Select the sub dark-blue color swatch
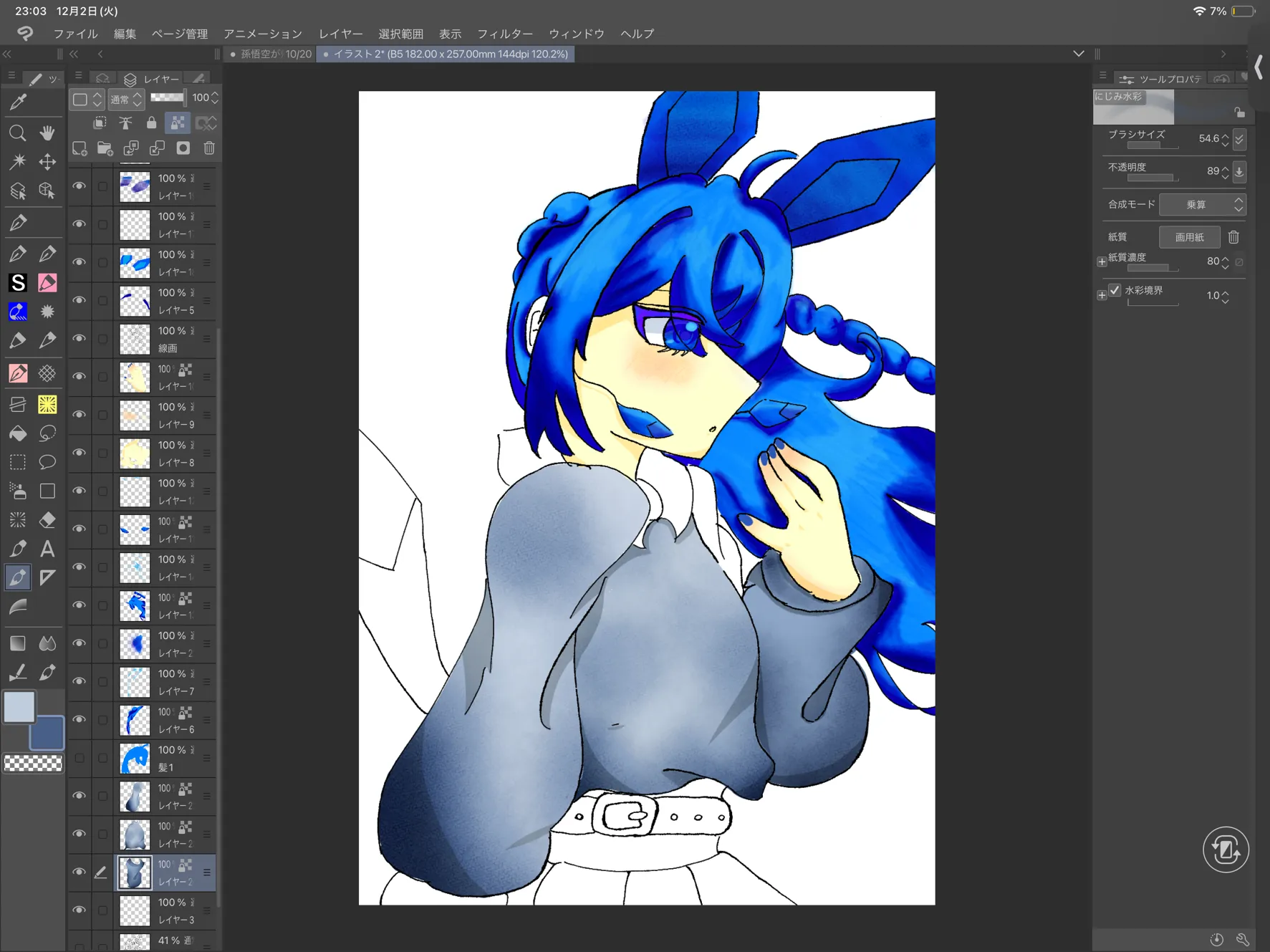 tap(47, 733)
